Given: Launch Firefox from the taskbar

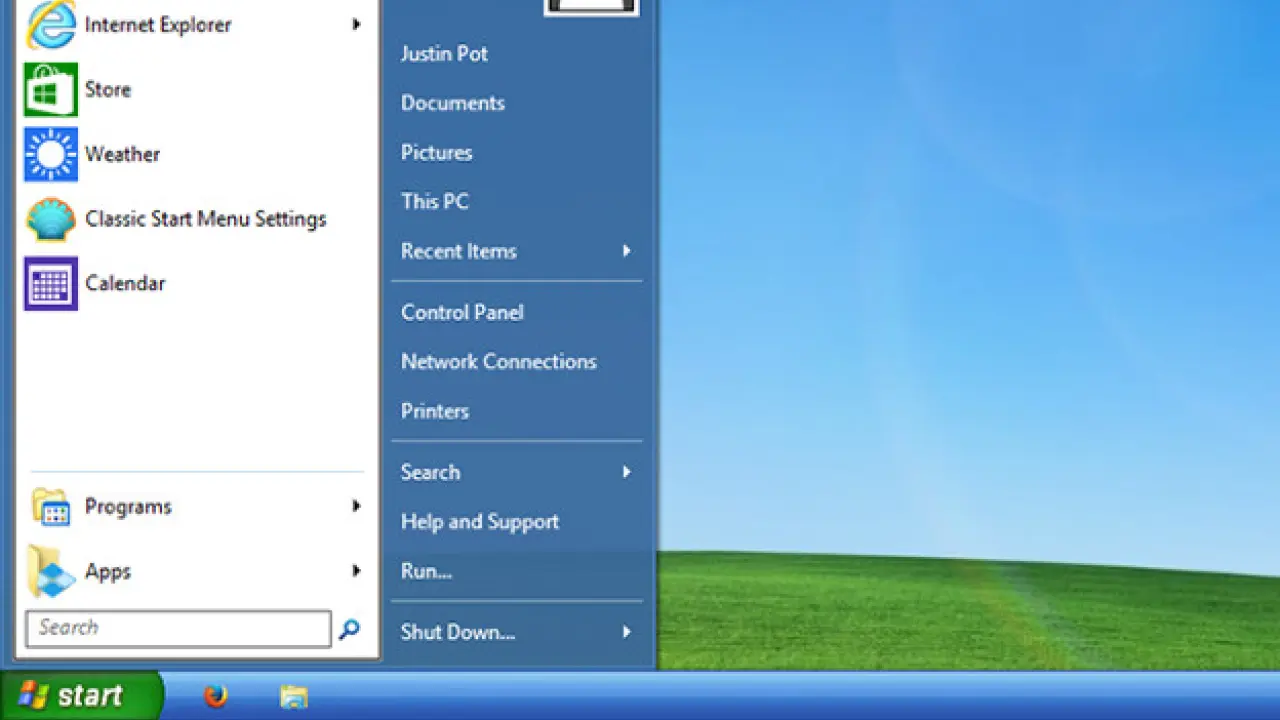Looking at the screenshot, I should [x=216, y=696].
